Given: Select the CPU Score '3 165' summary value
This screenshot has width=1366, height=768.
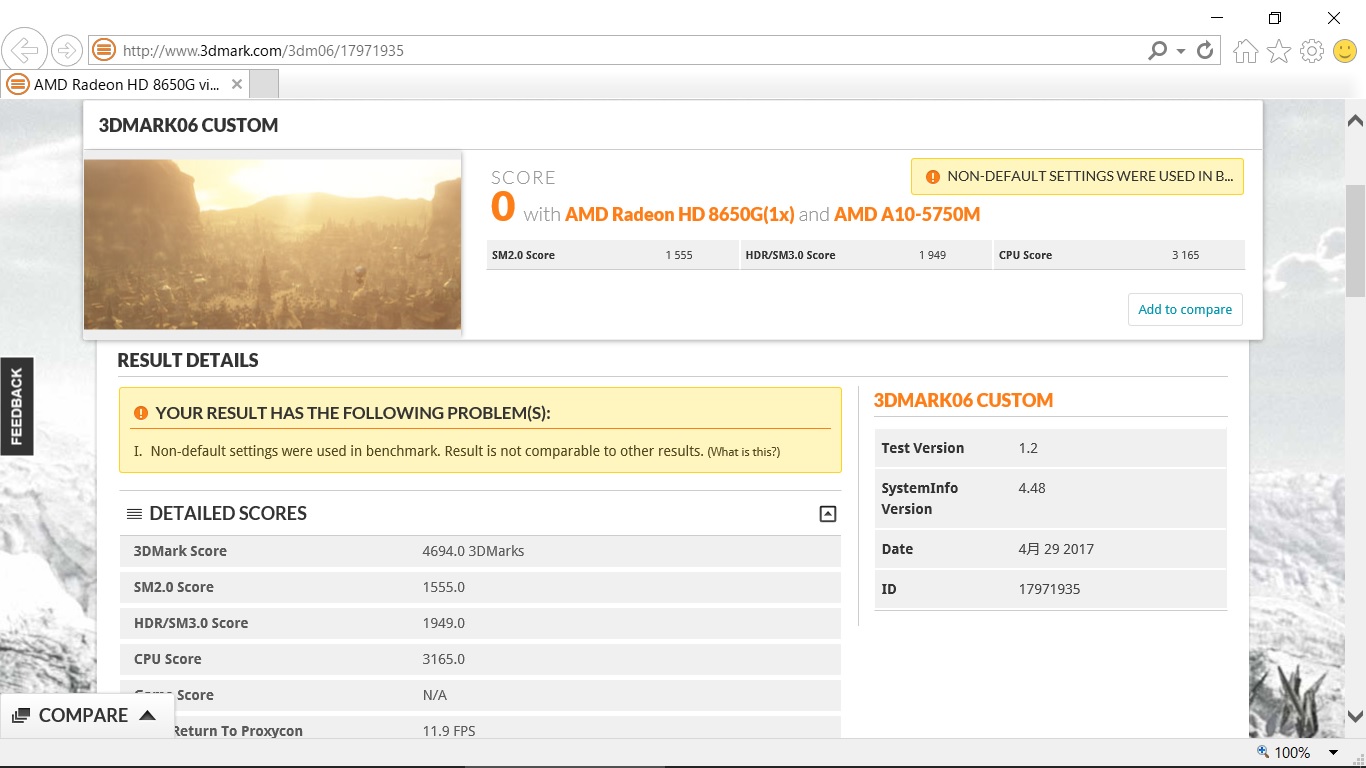Looking at the screenshot, I should tap(1185, 255).
